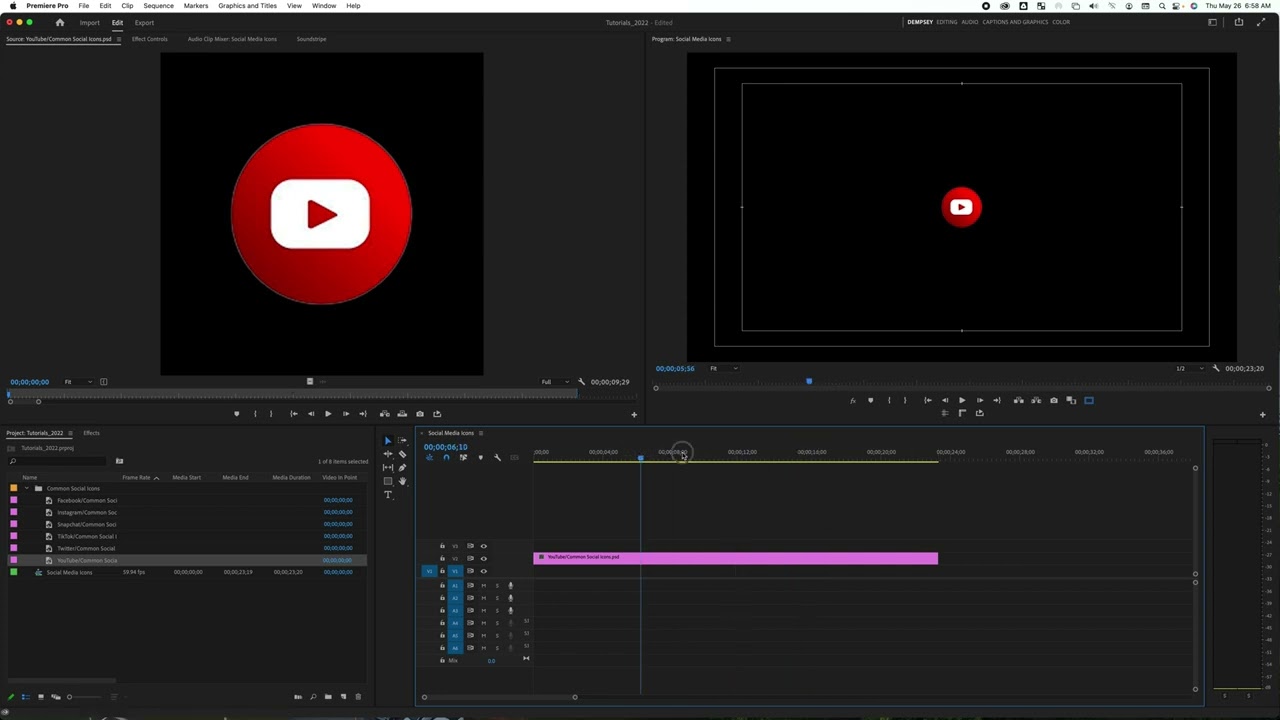Viewport: 1280px width, 720px height.
Task: Click Find icon in Project panel footer
Action: tap(313, 696)
